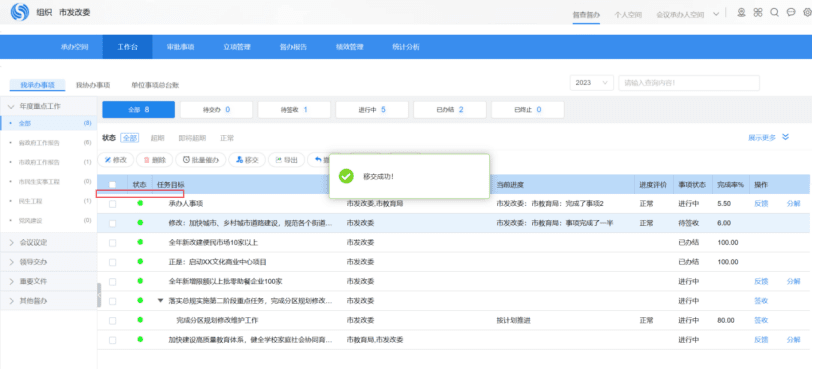Select the 正常 status filter
The width and height of the screenshot is (813, 370).
pos(227,138)
